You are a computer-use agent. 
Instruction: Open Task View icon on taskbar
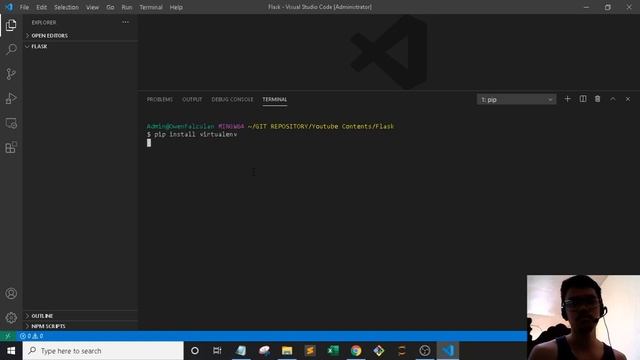click(217, 351)
